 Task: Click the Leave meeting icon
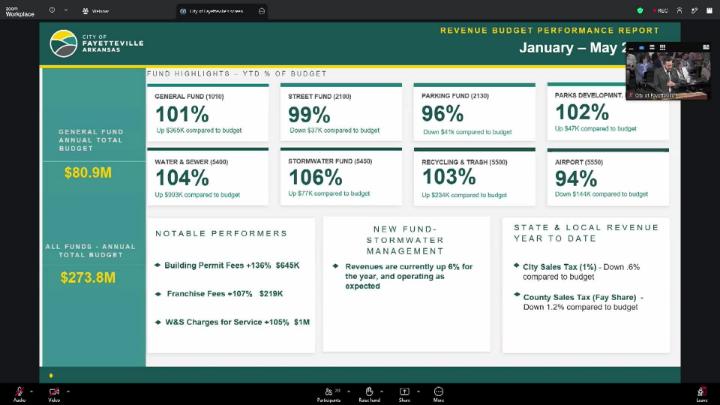[x=701, y=392]
